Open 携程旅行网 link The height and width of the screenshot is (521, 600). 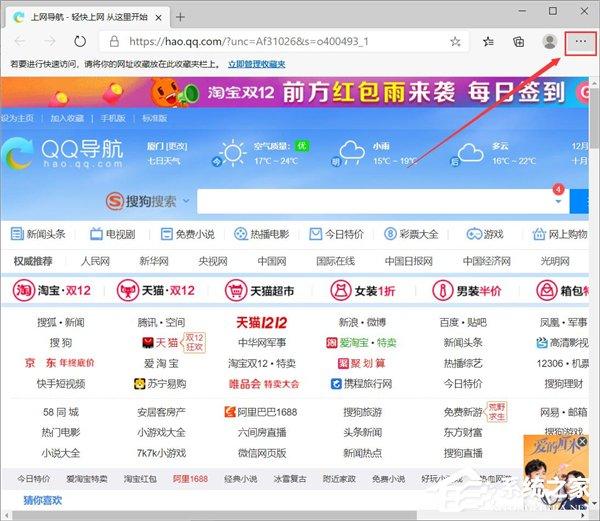(x=361, y=384)
